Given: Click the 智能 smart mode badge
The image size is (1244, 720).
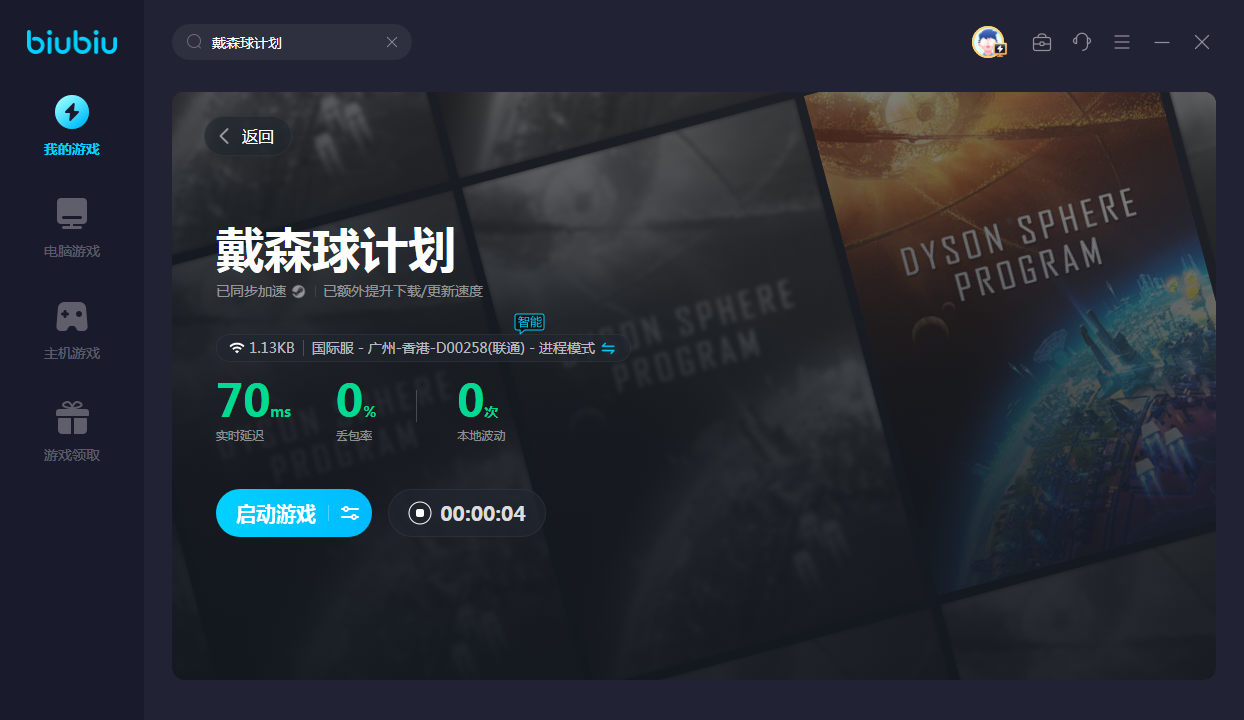Looking at the screenshot, I should tap(529, 323).
